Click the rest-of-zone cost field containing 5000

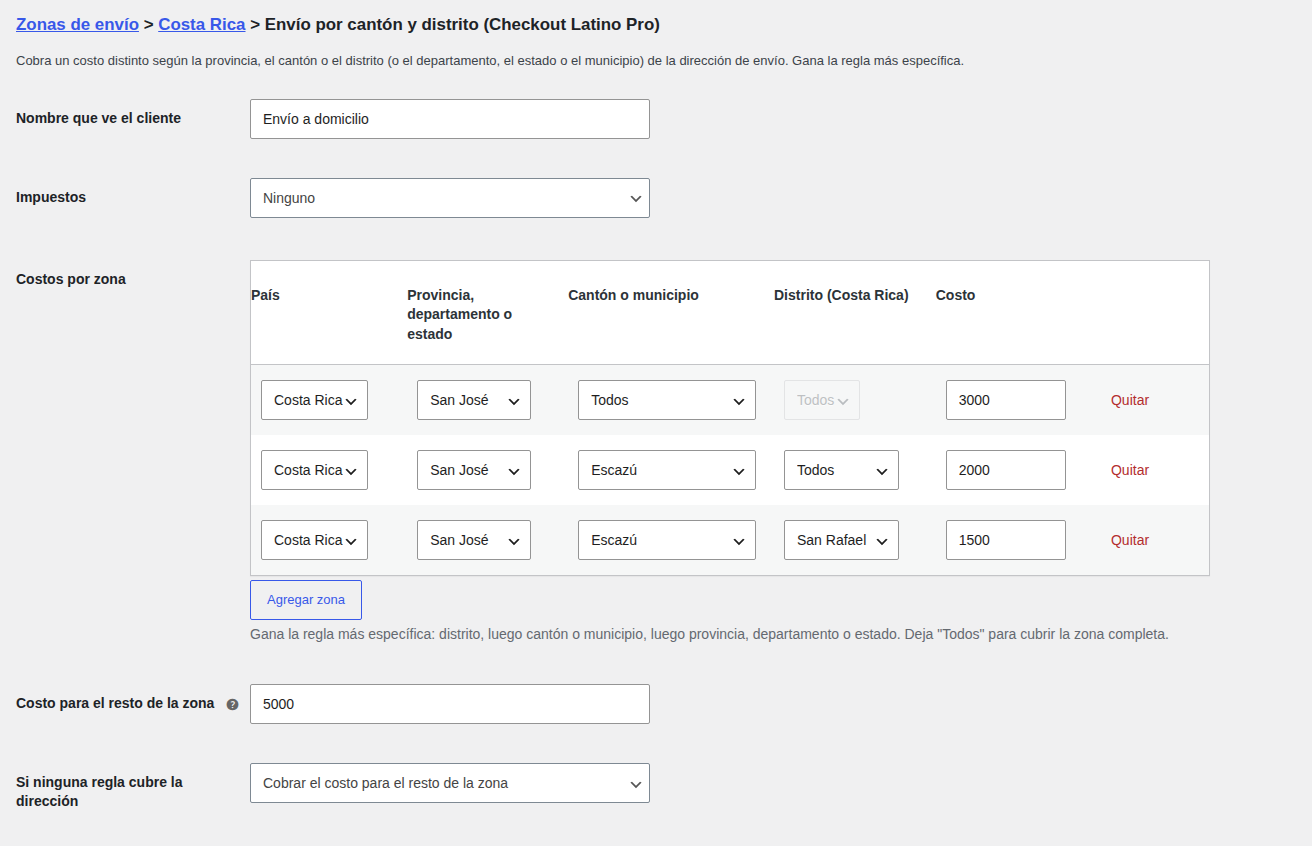[x=450, y=704]
